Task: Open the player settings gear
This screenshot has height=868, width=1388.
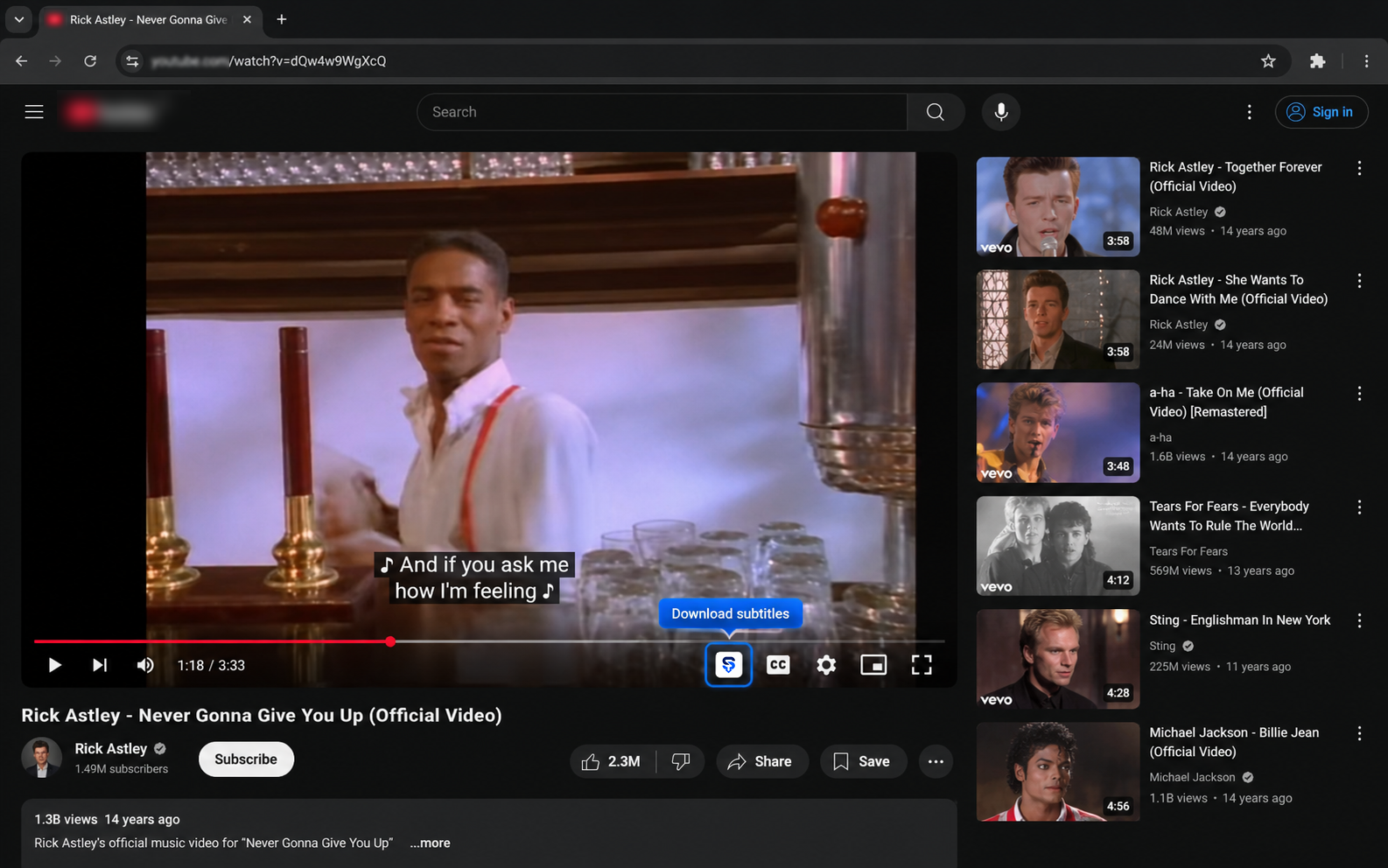Action: click(x=826, y=665)
